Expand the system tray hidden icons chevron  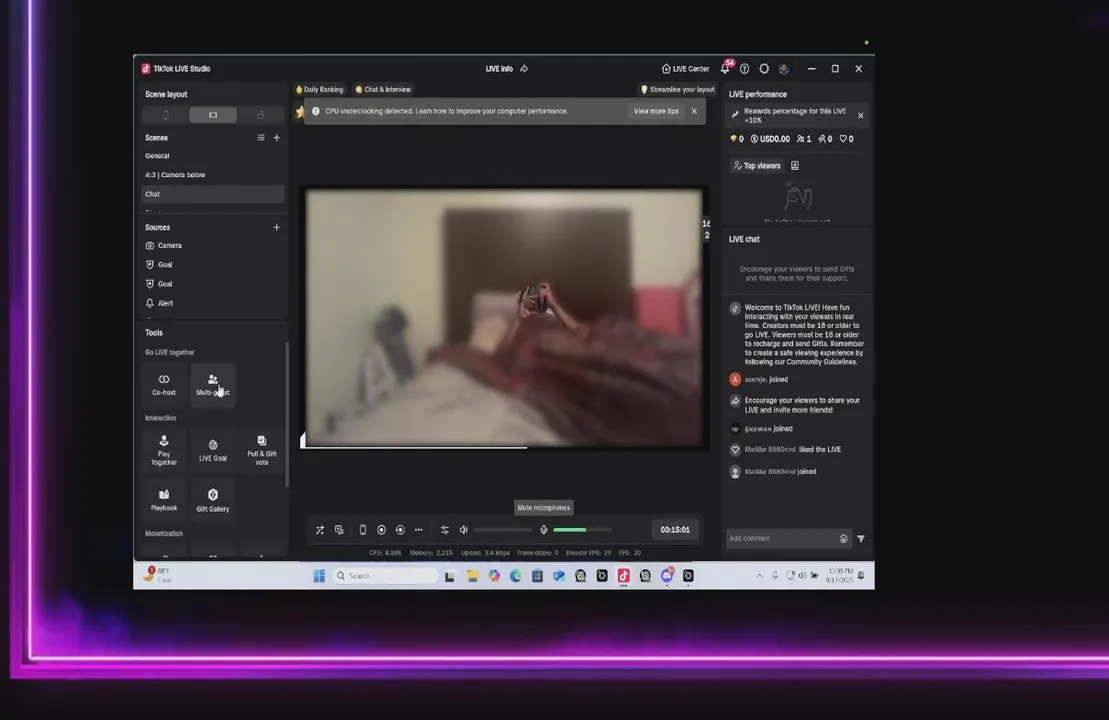tap(760, 576)
